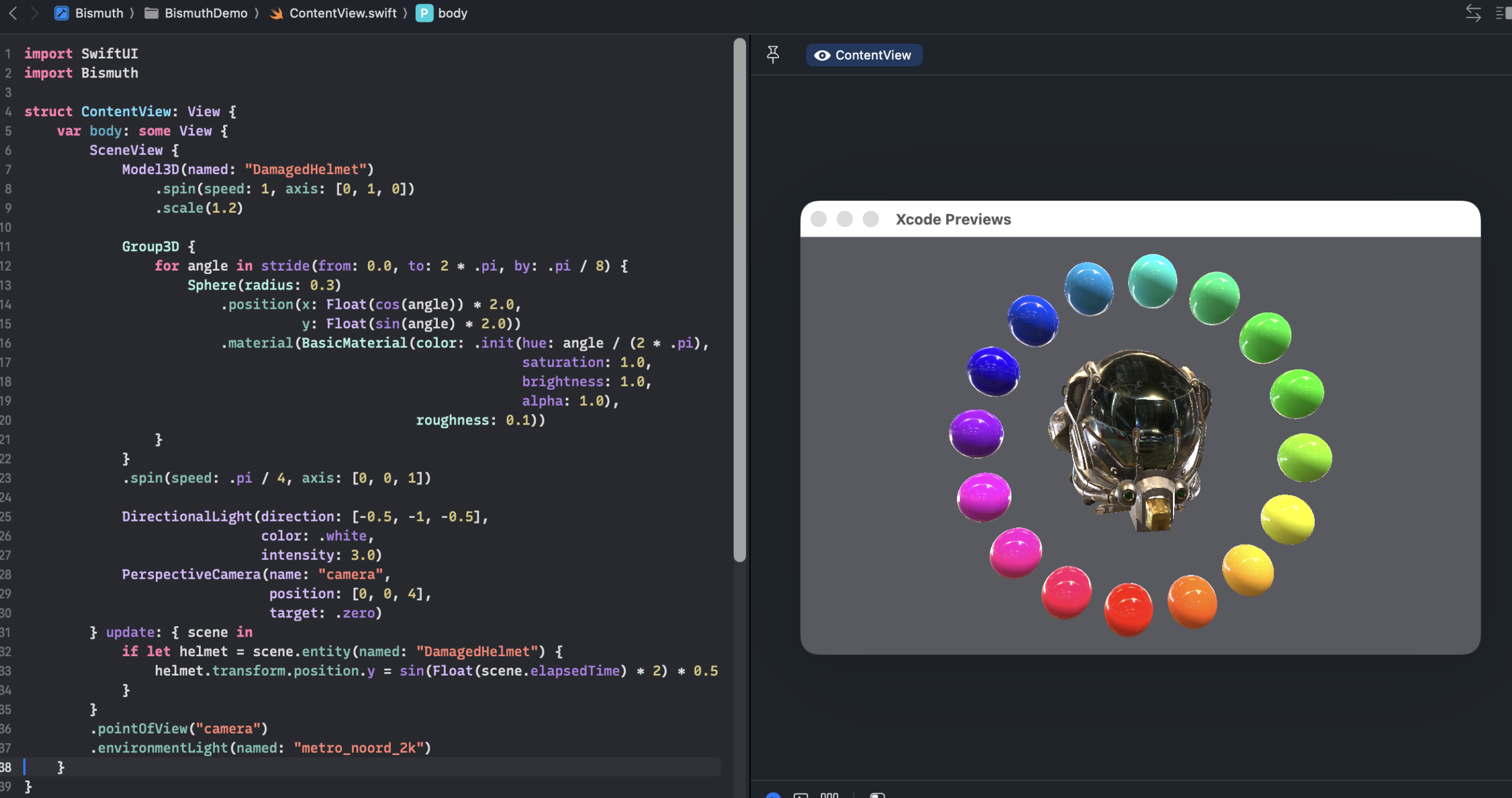Image resolution: width=1512 pixels, height=798 pixels.
Task: Pin the canvas preview
Action: point(773,54)
